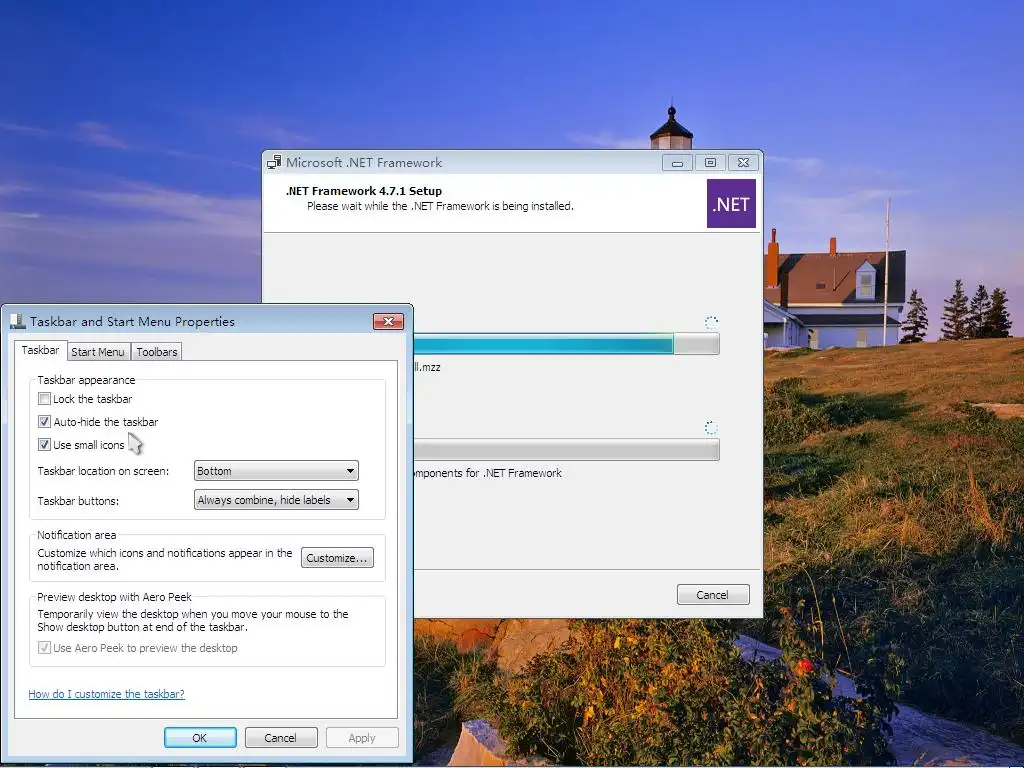Click the grey installation progress bar
Image resolution: width=1024 pixels, height=768 pixels.
point(566,450)
